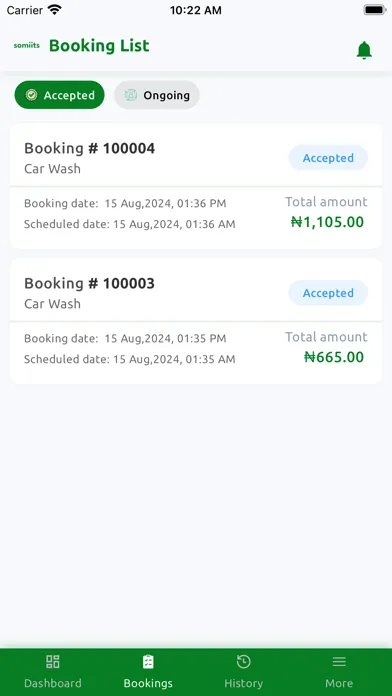
Task: Go to the Dashboard tab label
Action: coord(53,683)
